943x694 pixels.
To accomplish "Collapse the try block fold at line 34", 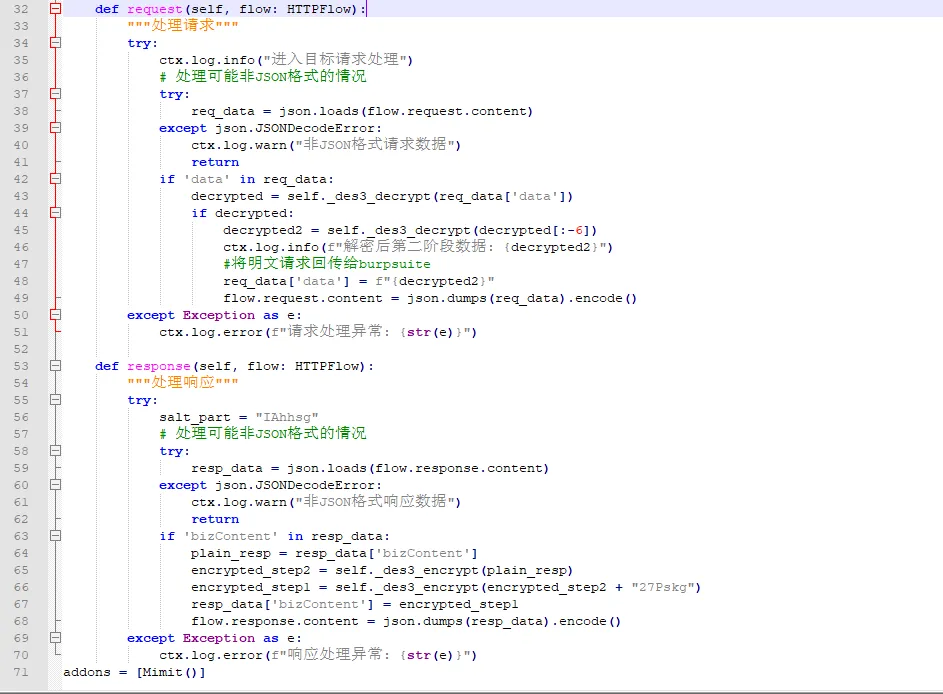I will [55, 43].
